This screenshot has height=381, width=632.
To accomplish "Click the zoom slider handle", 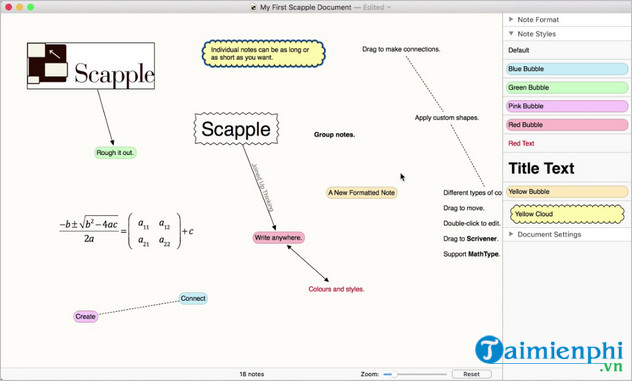I will click(394, 375).
